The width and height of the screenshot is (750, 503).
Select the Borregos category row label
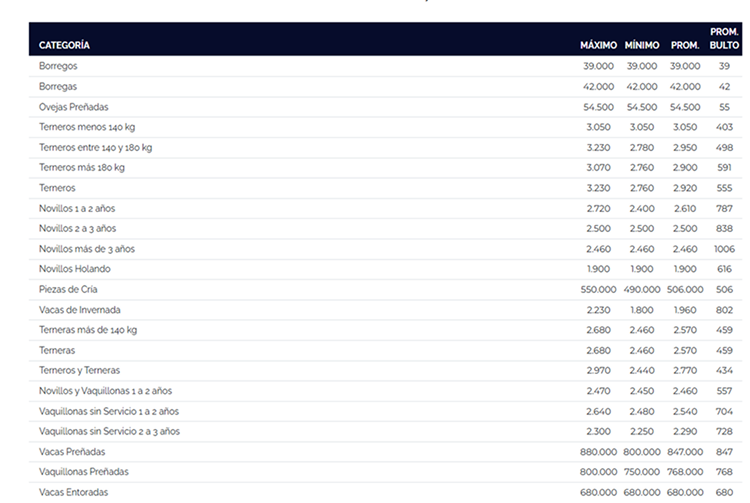(58, 66)
